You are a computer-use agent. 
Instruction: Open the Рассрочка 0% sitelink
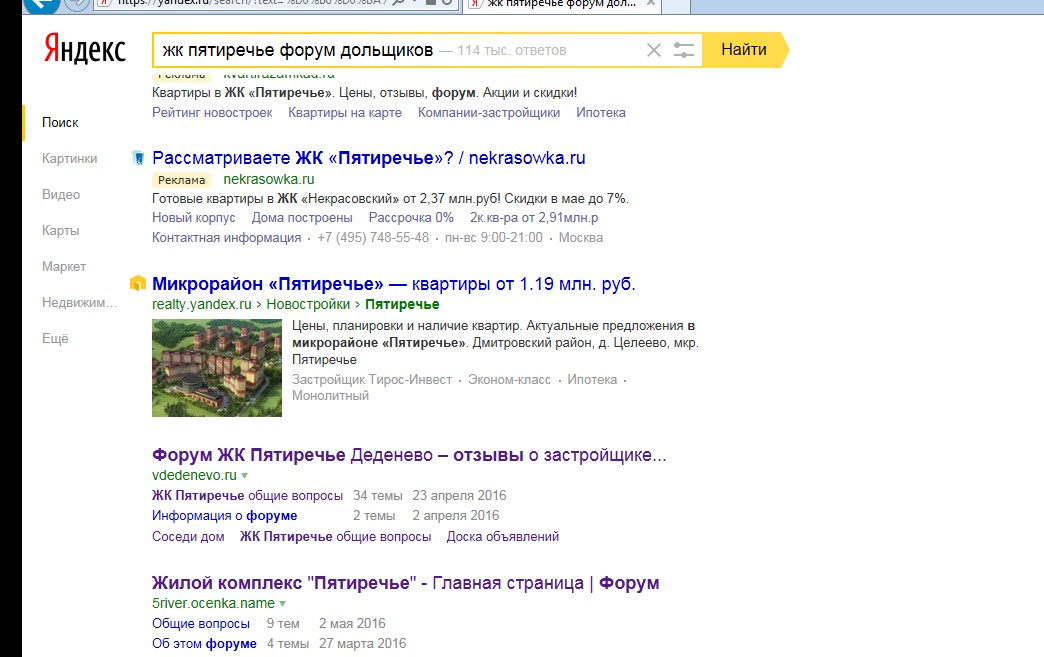click(411, 218)
